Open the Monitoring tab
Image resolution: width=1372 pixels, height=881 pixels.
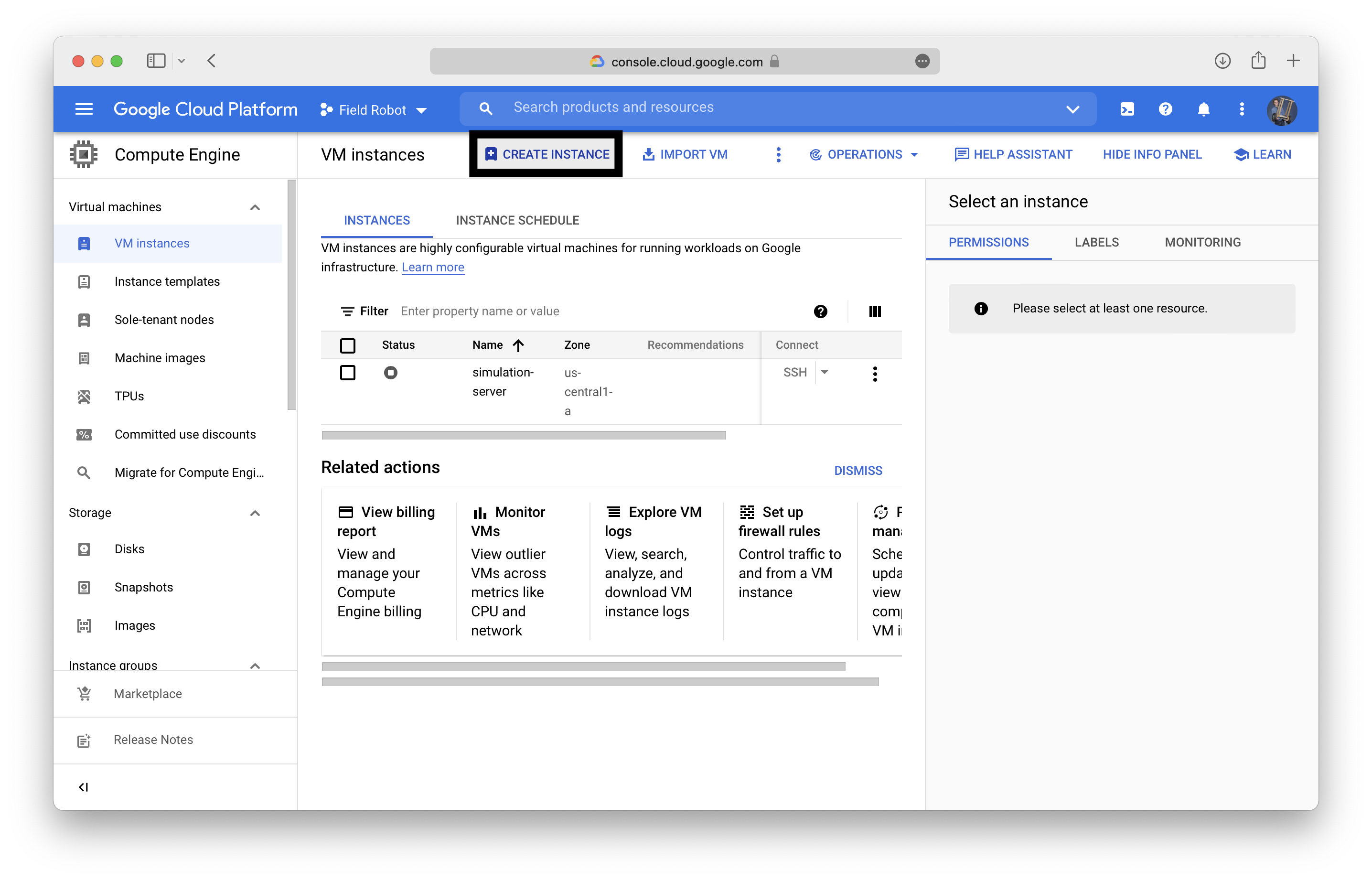(x=1202, y=242)
